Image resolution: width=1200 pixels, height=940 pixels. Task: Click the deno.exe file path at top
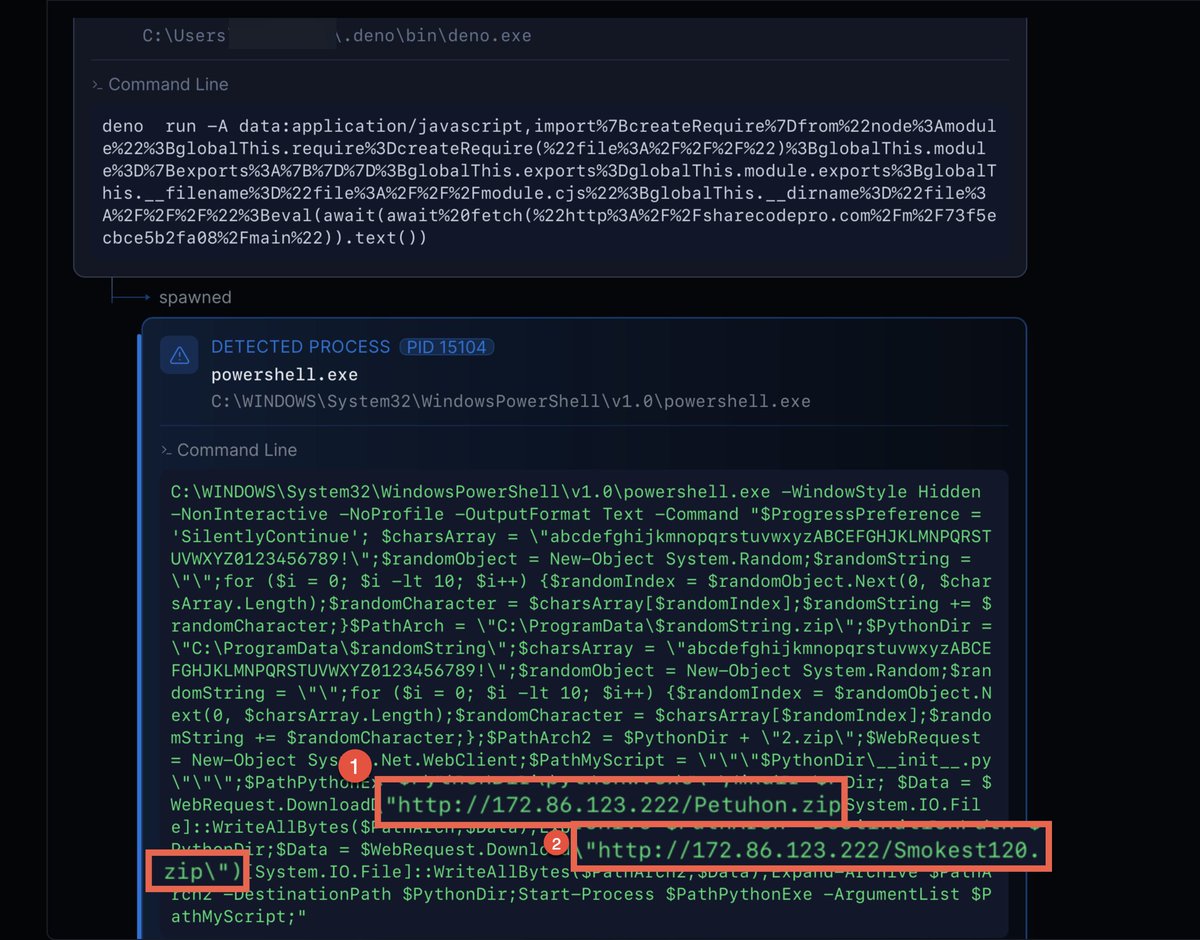click(337, 36)
